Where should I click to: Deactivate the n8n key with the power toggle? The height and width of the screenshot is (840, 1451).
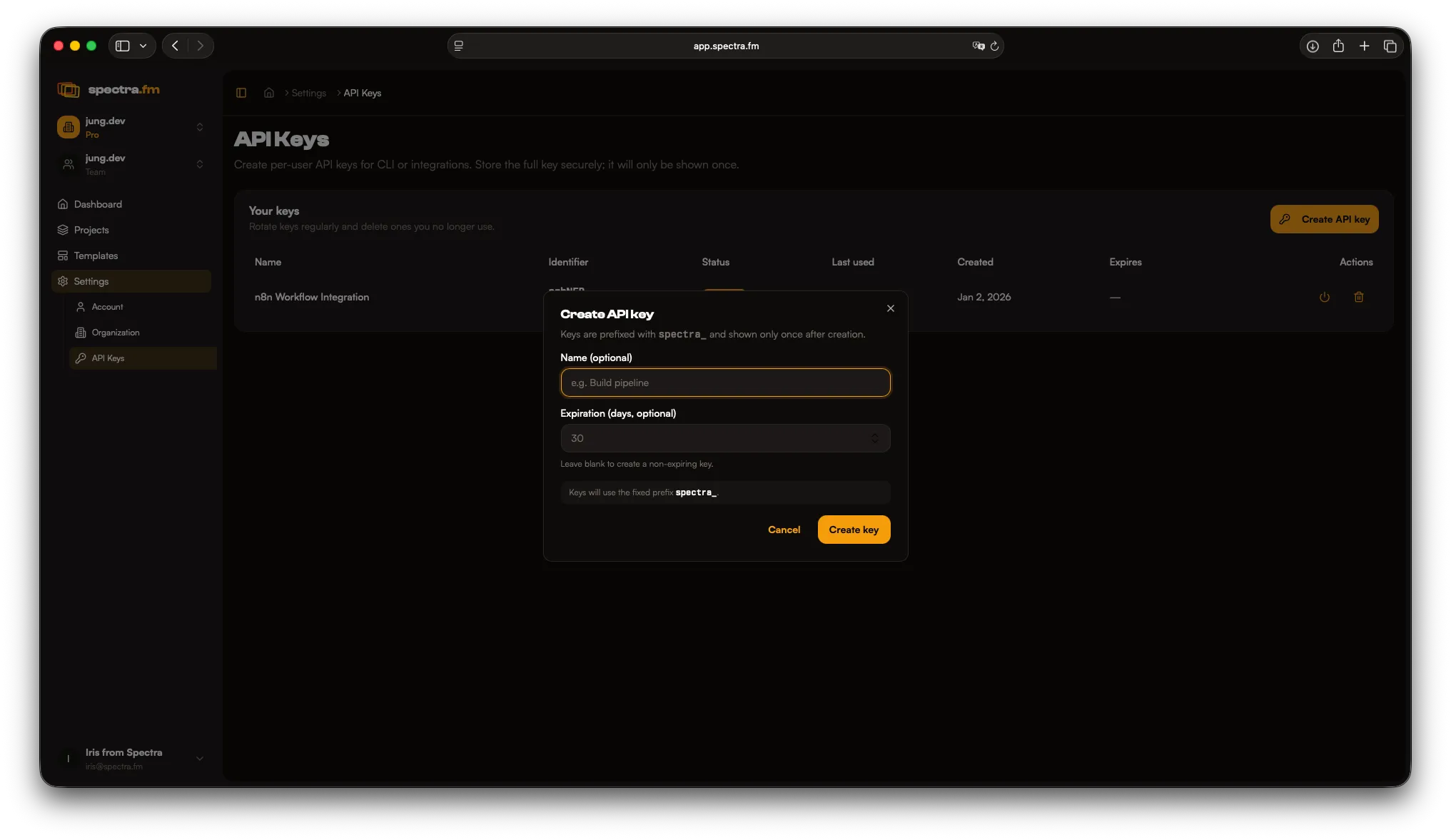[1324, 297]
